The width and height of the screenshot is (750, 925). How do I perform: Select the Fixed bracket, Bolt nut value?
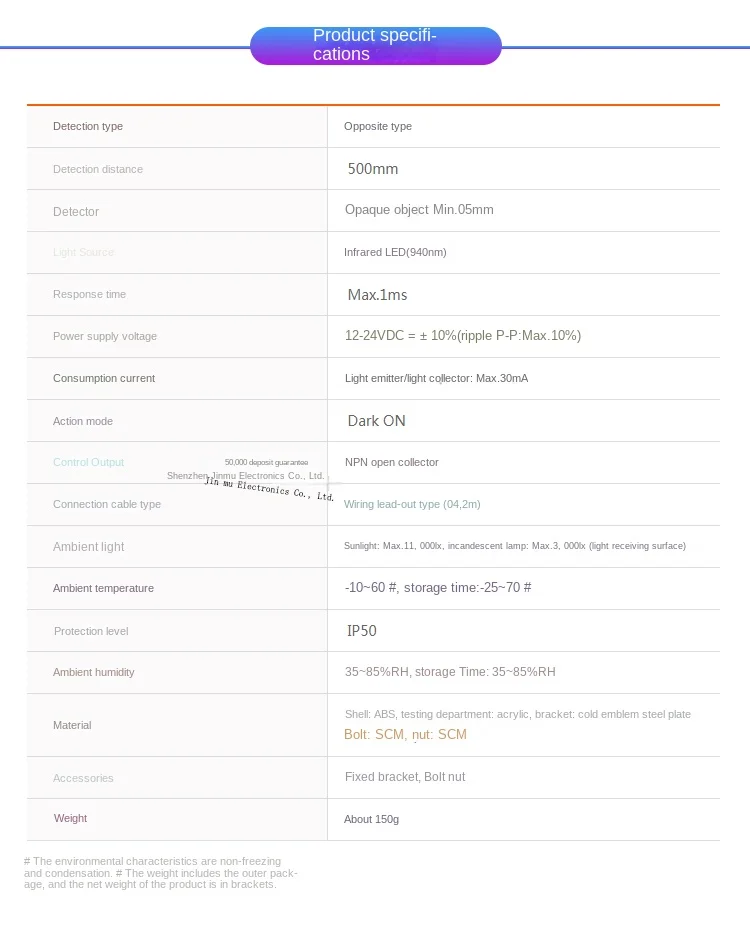[405, 777]
